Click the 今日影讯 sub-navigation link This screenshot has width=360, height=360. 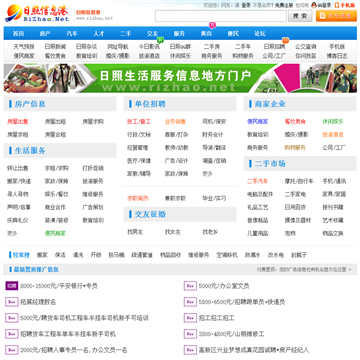pos(149,47)
